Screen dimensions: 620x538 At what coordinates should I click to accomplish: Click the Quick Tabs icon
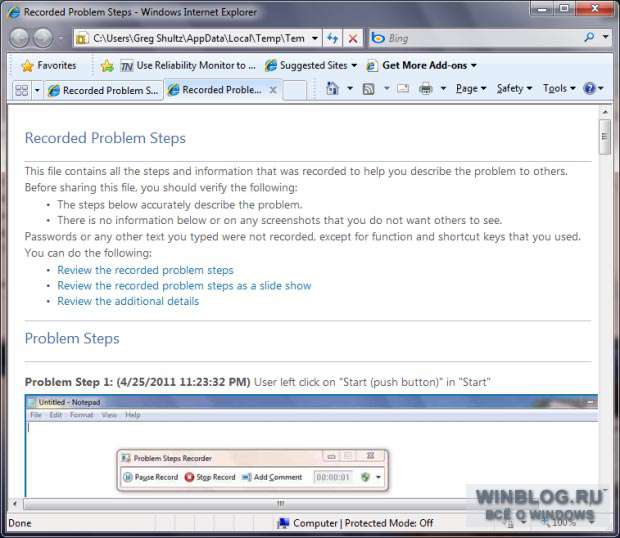[21, 90]
